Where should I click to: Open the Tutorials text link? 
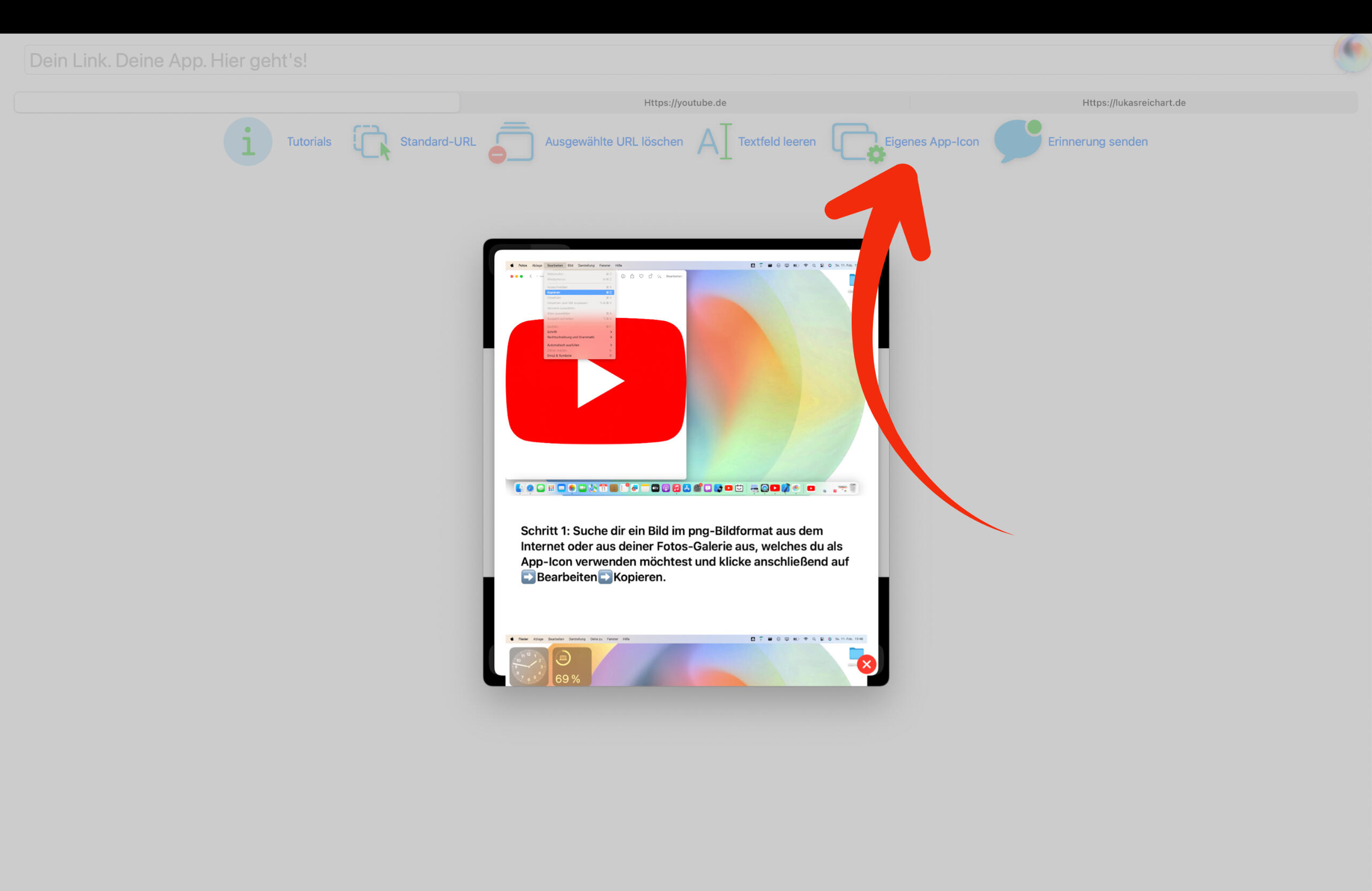(x=309, y=142)
